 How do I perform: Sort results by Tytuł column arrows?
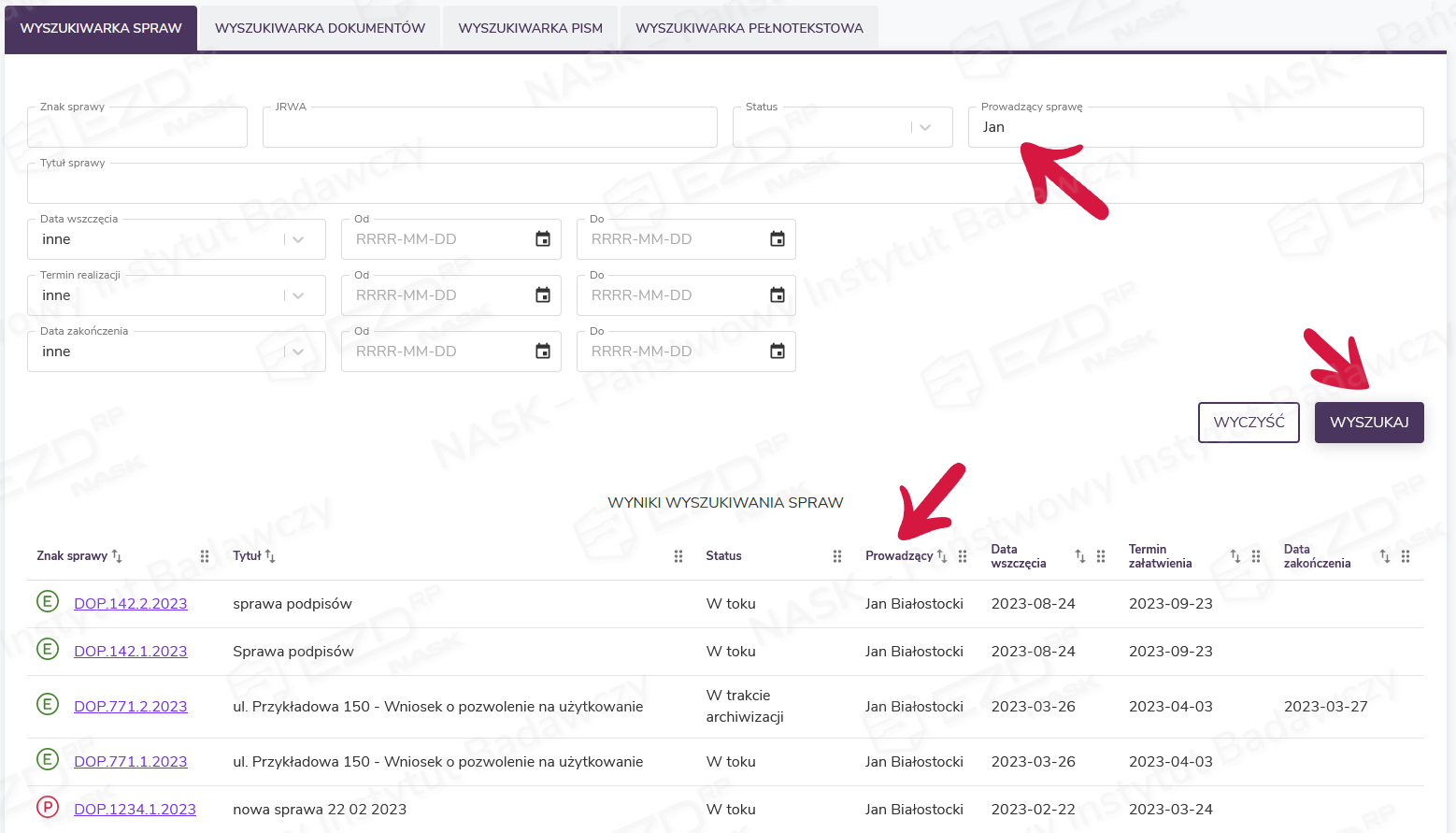[x=270, y=556]
